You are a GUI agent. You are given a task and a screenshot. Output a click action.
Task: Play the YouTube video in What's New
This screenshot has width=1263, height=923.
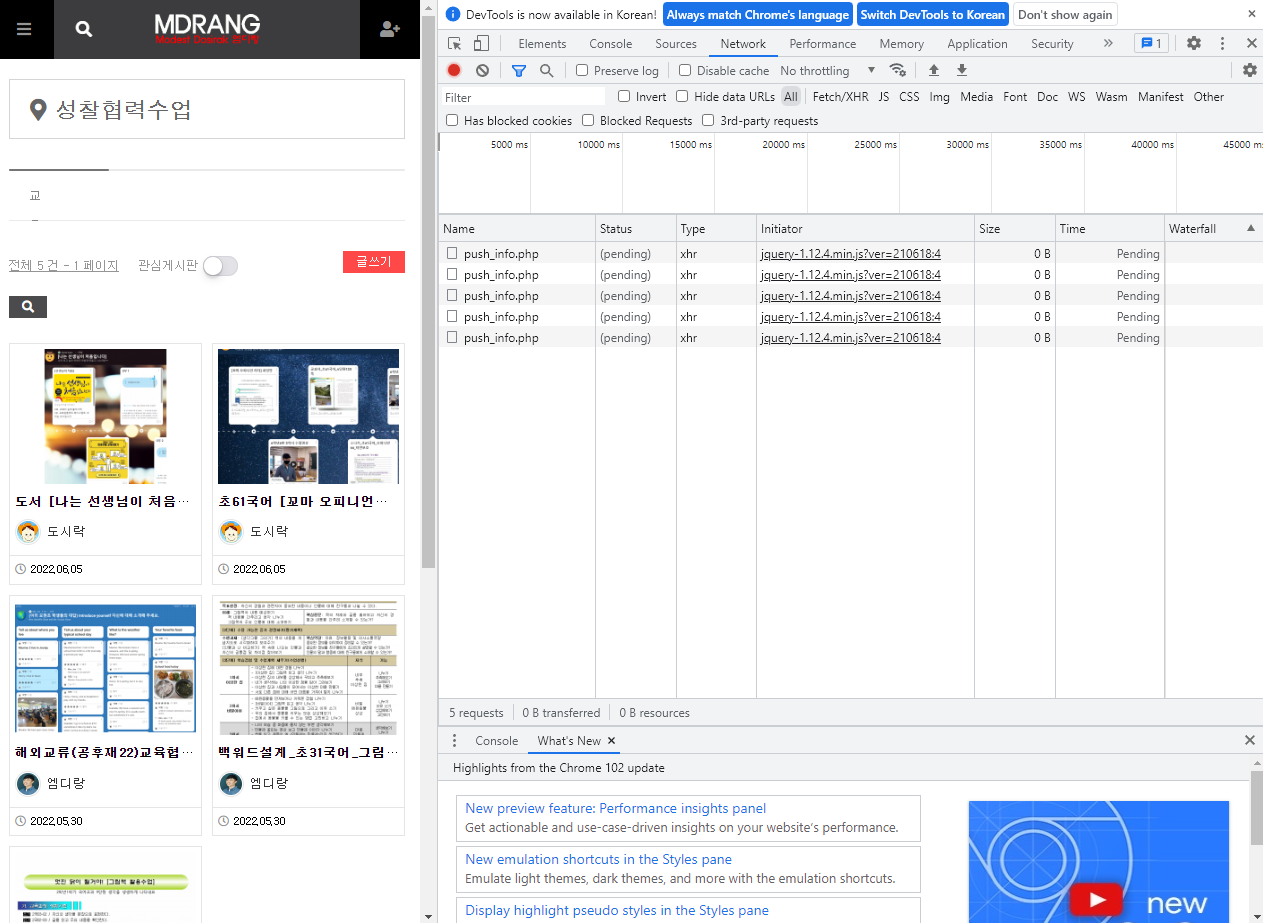point(1097,899)
